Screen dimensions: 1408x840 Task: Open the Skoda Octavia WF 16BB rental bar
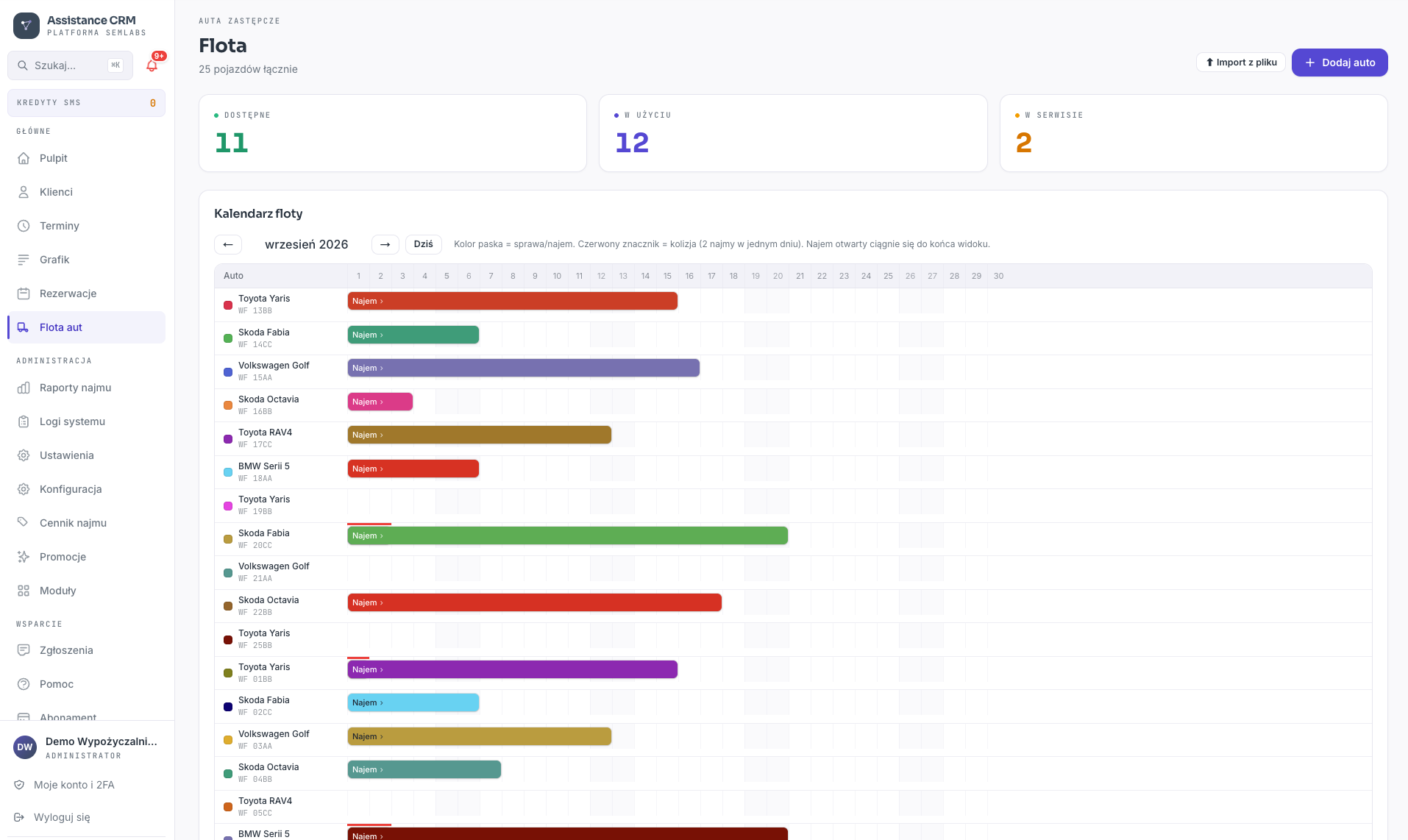(x=380, y=402)
